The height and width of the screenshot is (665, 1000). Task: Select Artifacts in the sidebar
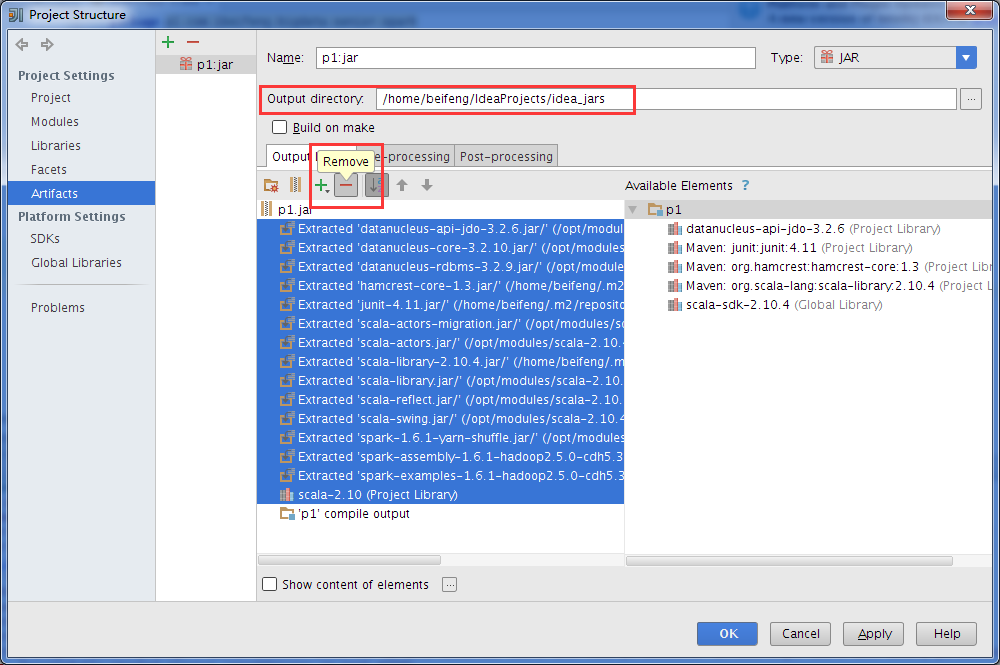[82, 193]
